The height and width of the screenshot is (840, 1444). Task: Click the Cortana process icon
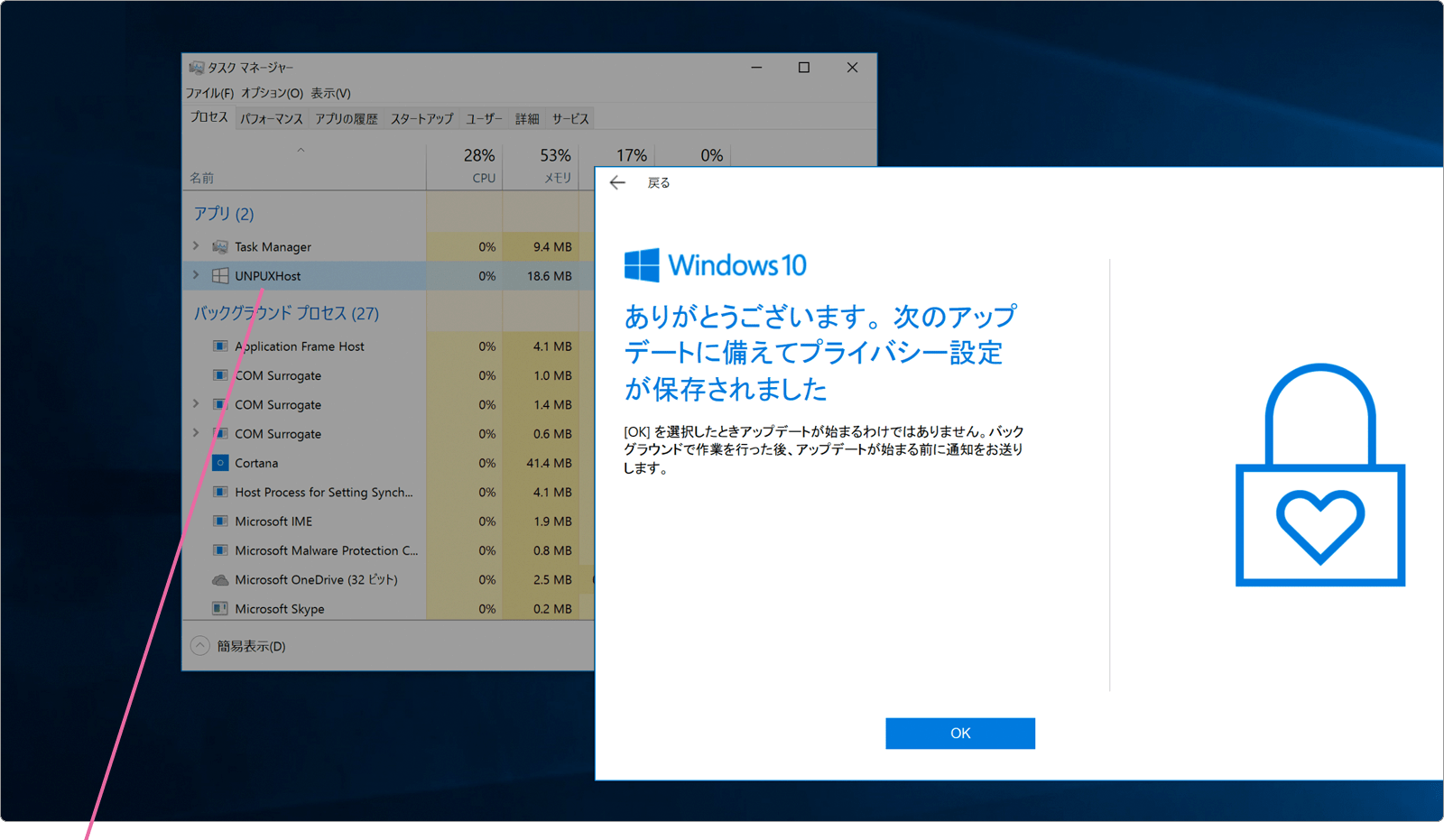point(220,463)
